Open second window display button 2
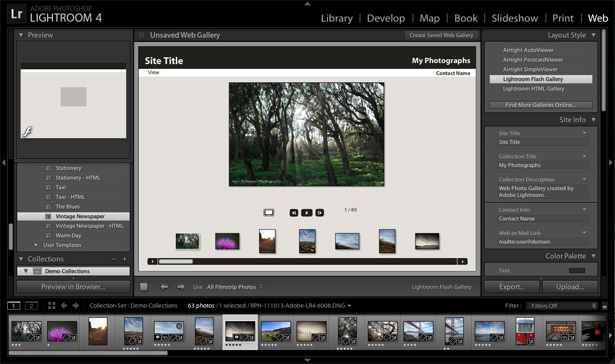 pos(31,306)
